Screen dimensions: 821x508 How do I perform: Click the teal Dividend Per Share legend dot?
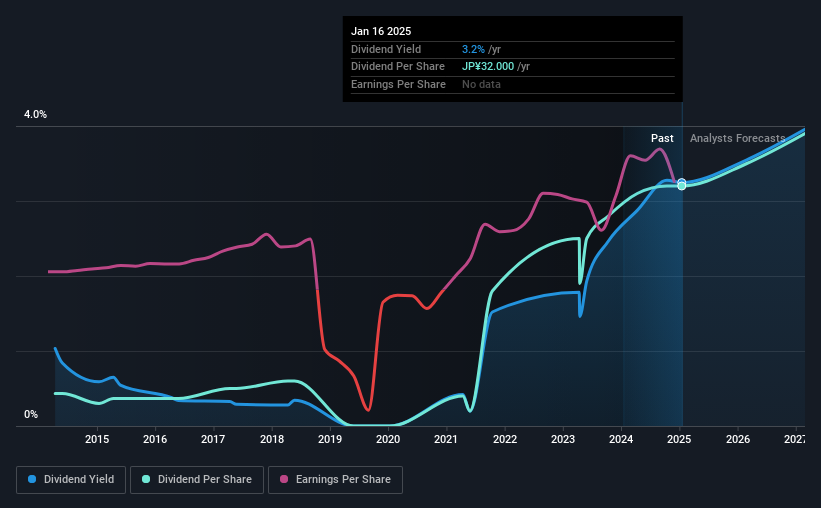click(x=146, y=479)
